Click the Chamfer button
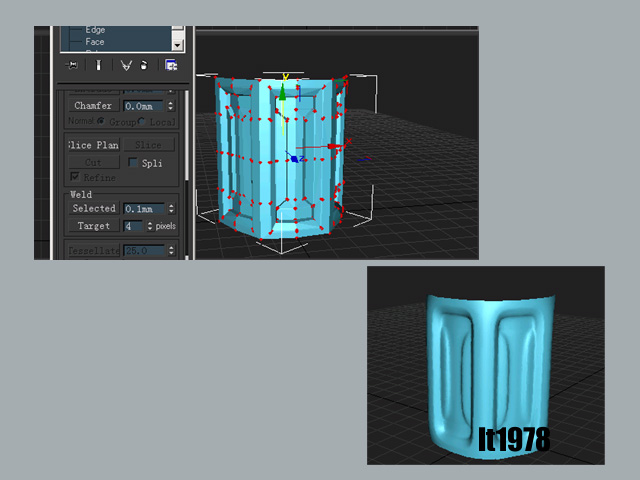This screenshot has height=480, width=640. coord(93,106)
